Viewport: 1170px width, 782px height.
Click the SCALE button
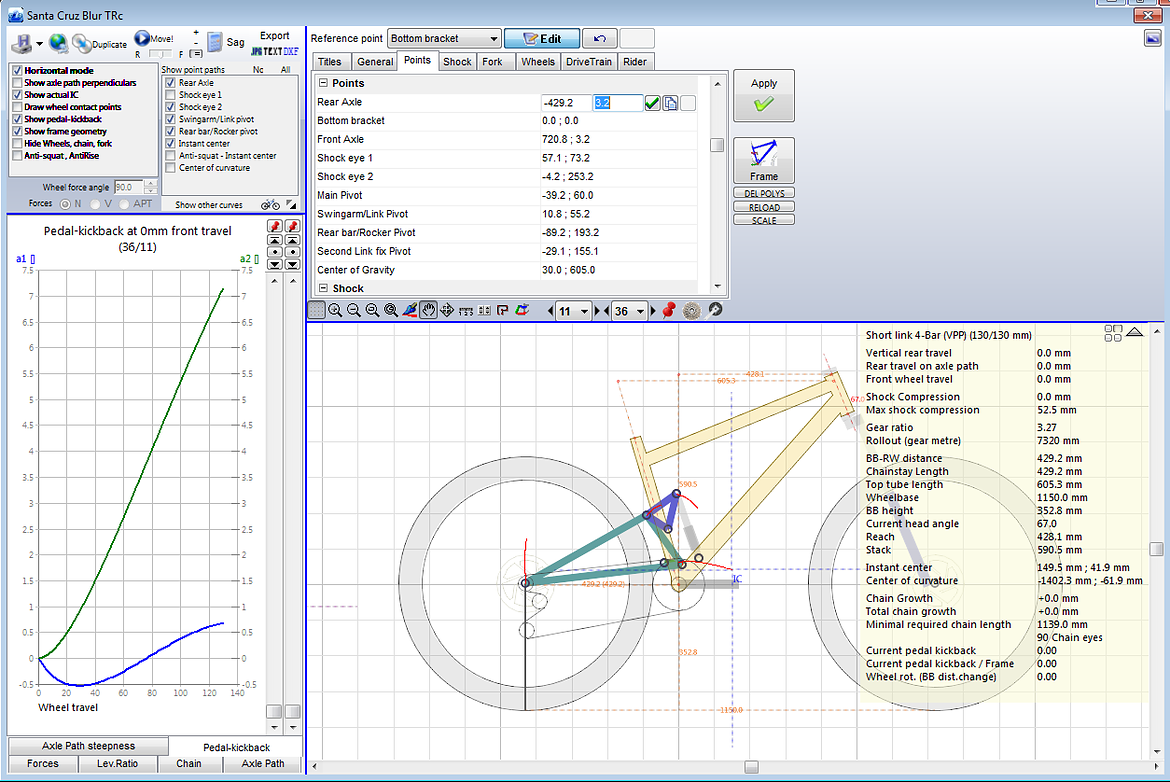(x=763, y=220)
